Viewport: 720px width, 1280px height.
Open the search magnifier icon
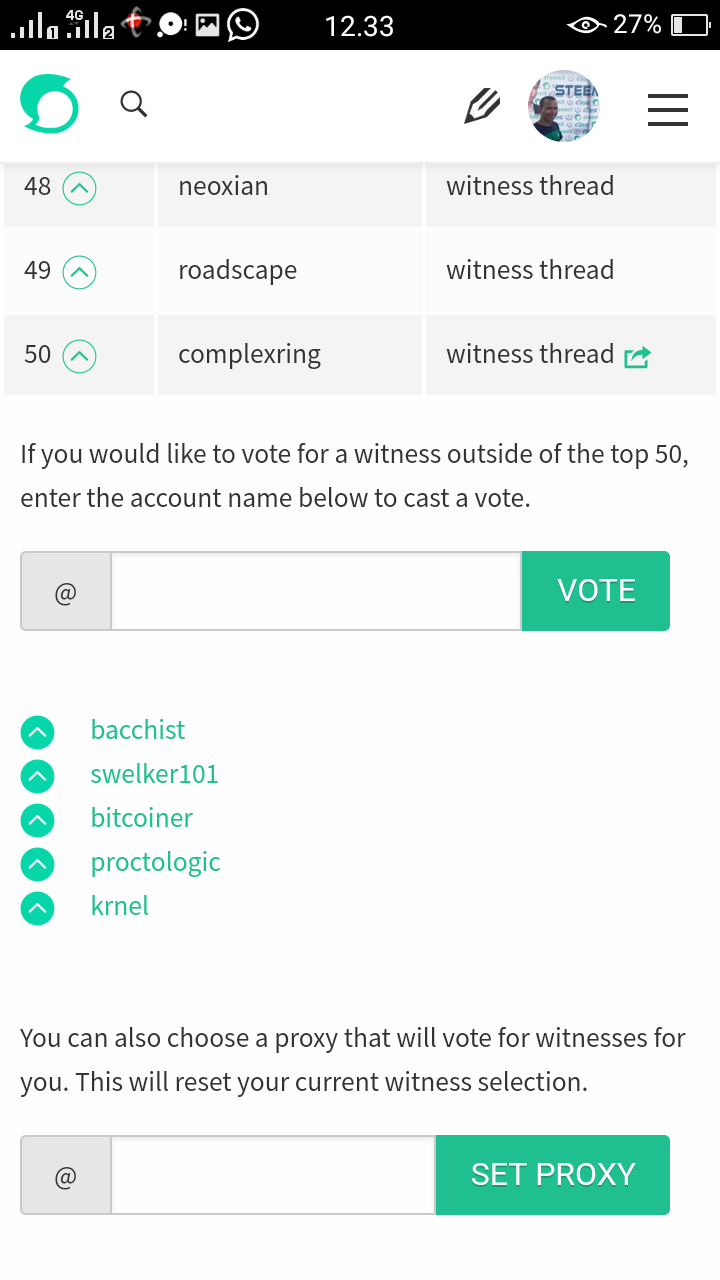(x=134, y=104)
